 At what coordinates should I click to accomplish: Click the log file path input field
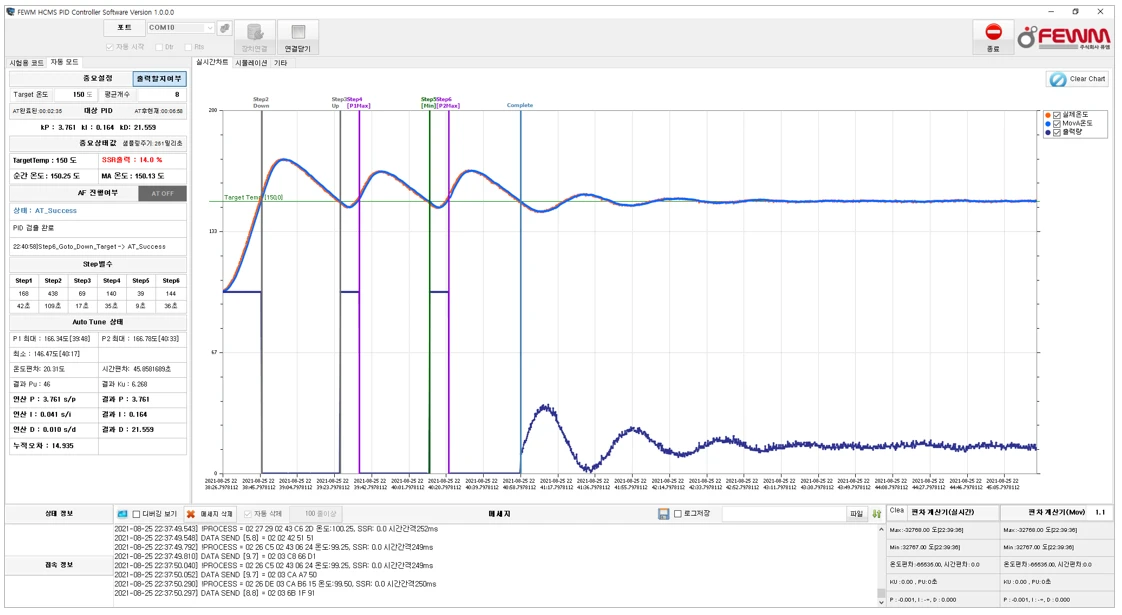pos(784,514)
